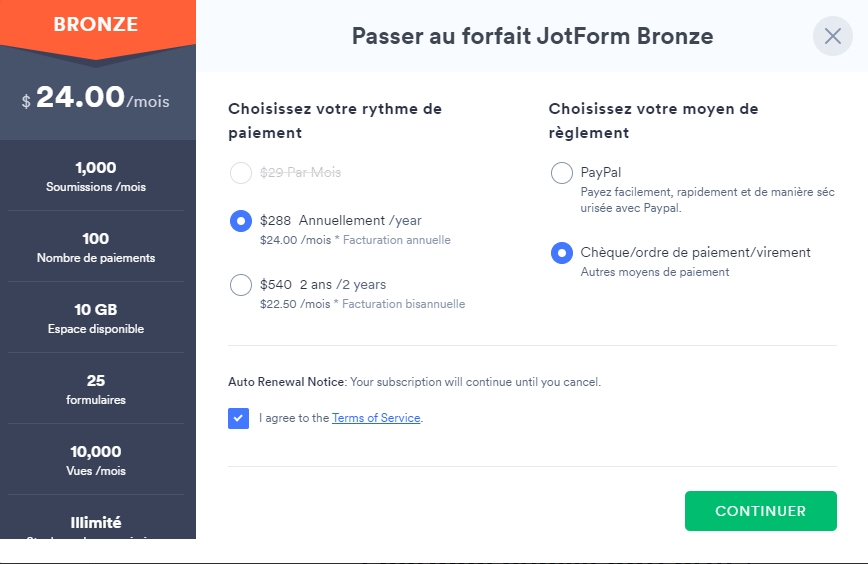Select the $540 2 ans billing option
This screenshot has width=868, height=564.
pos(241,285)
